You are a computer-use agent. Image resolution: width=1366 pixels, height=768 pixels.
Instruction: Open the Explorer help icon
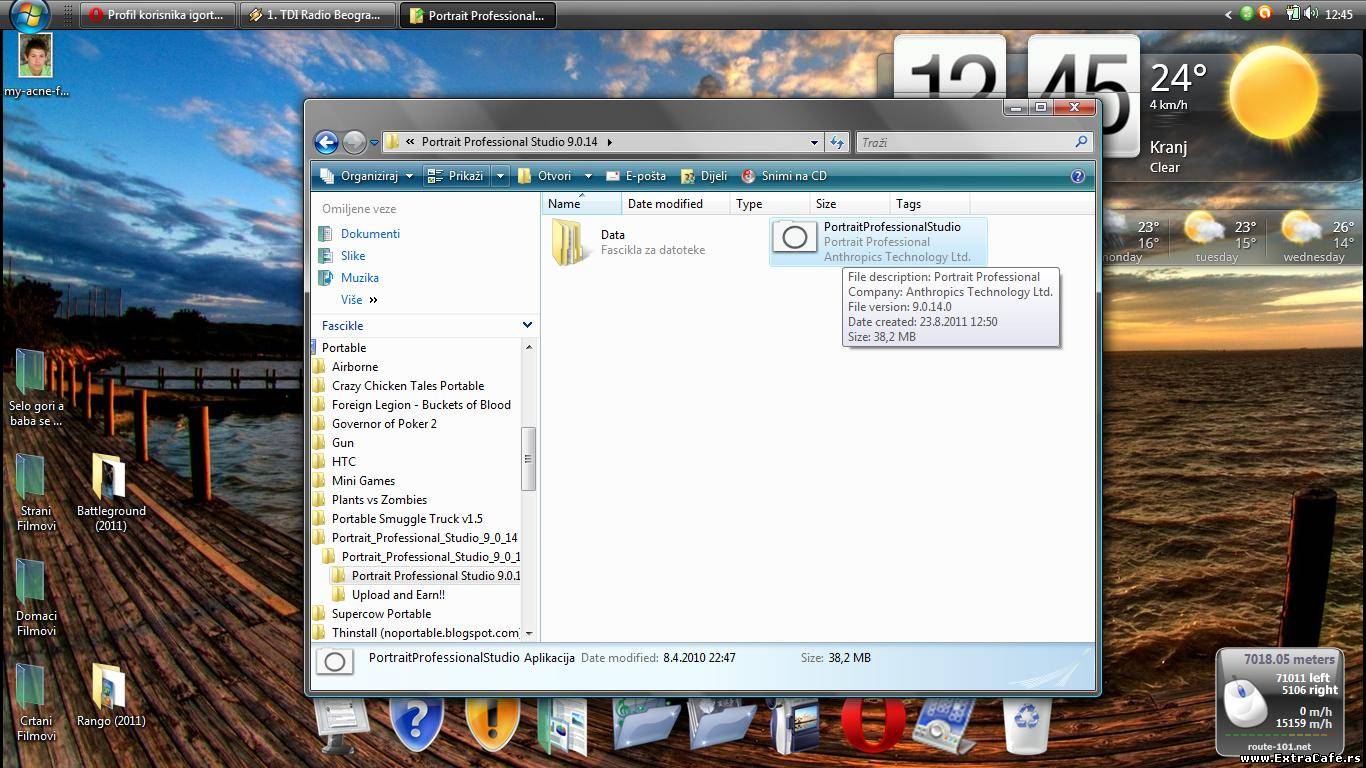point(1078,176)
